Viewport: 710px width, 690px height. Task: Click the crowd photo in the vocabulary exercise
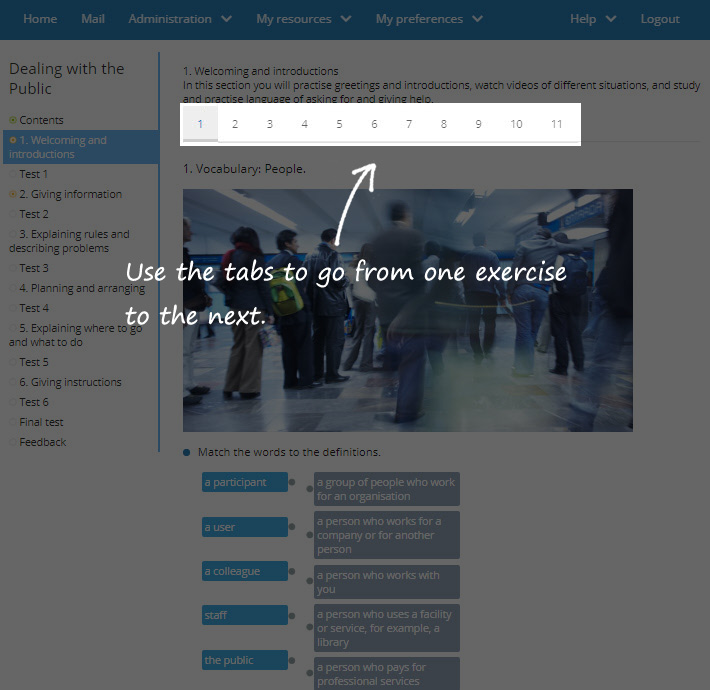coord(407,310)
